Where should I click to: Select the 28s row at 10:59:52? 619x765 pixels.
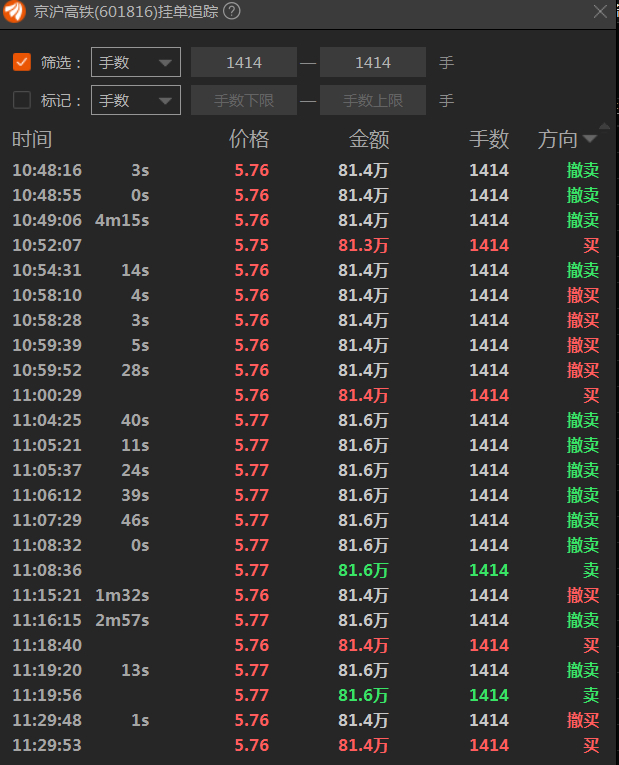pos(306,370)
